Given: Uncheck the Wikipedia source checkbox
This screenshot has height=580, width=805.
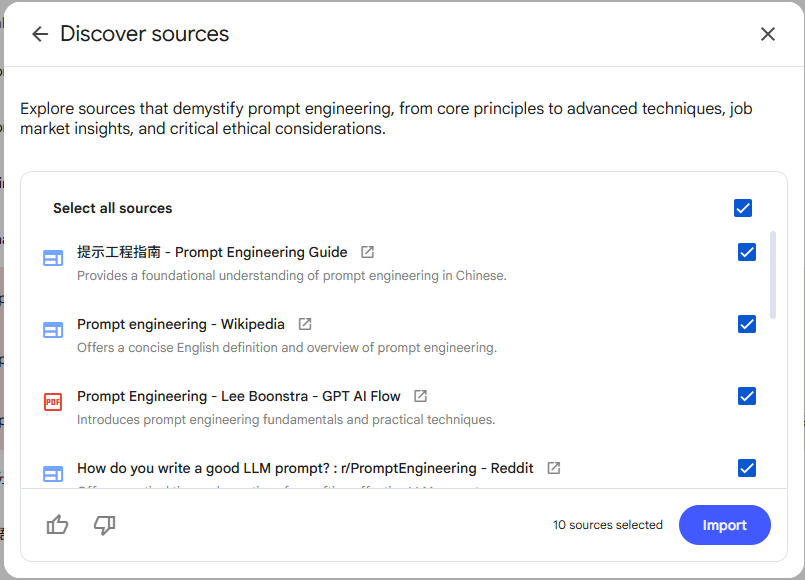Looking at the screenshot, I should coord(747,324).
